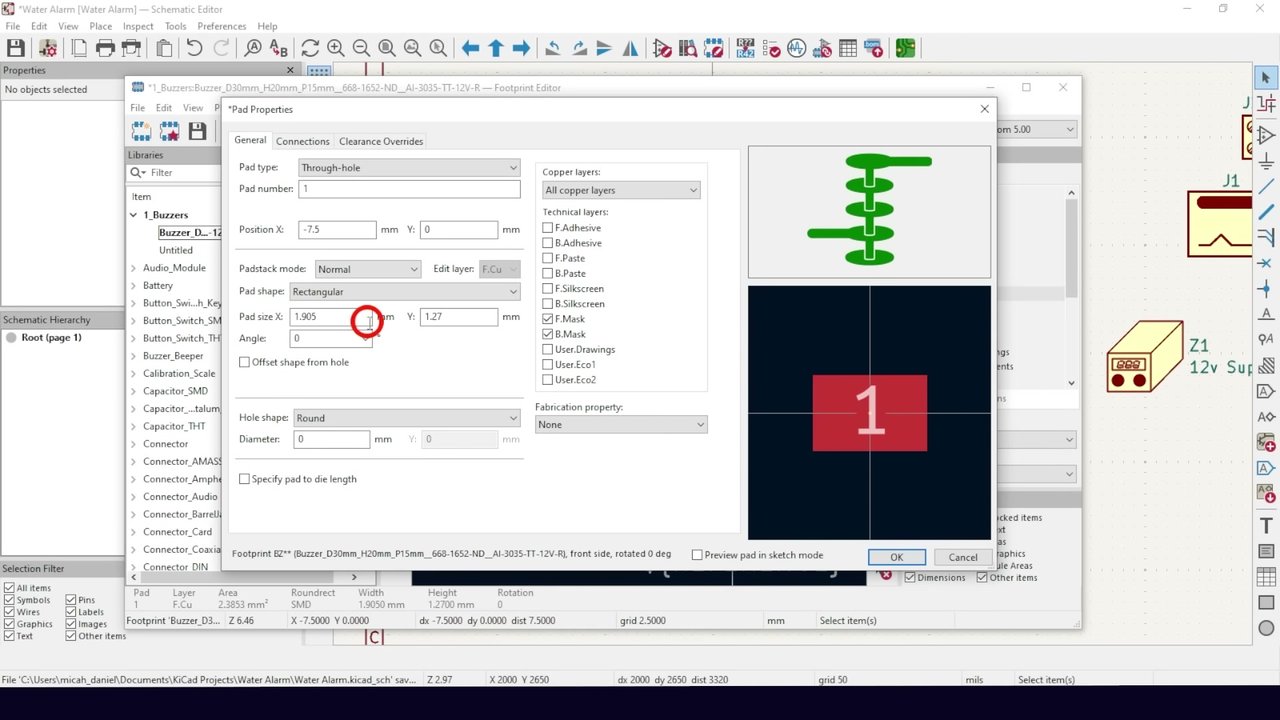Check the B.Silkscreen layer box

(x=548, y=304)
